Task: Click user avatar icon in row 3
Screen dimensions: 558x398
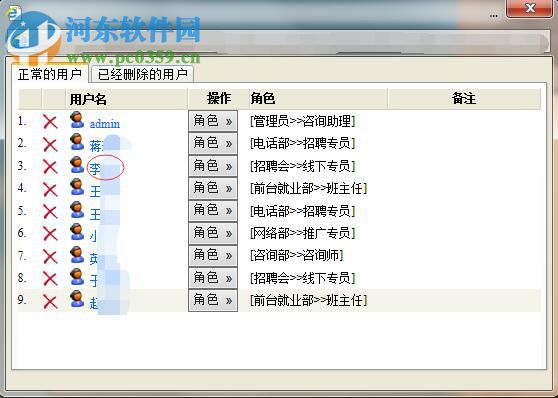Action: 77,164
